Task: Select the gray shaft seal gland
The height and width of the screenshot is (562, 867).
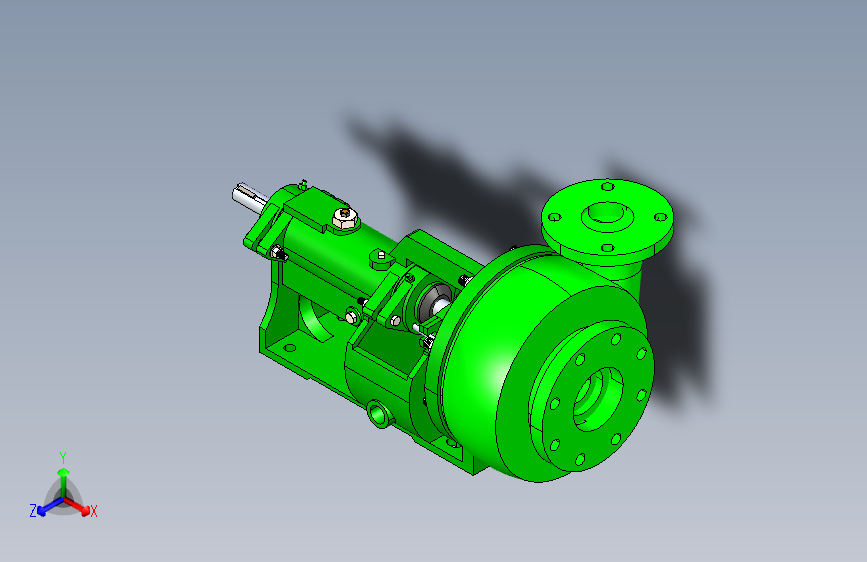Action: tap(434, 301)
